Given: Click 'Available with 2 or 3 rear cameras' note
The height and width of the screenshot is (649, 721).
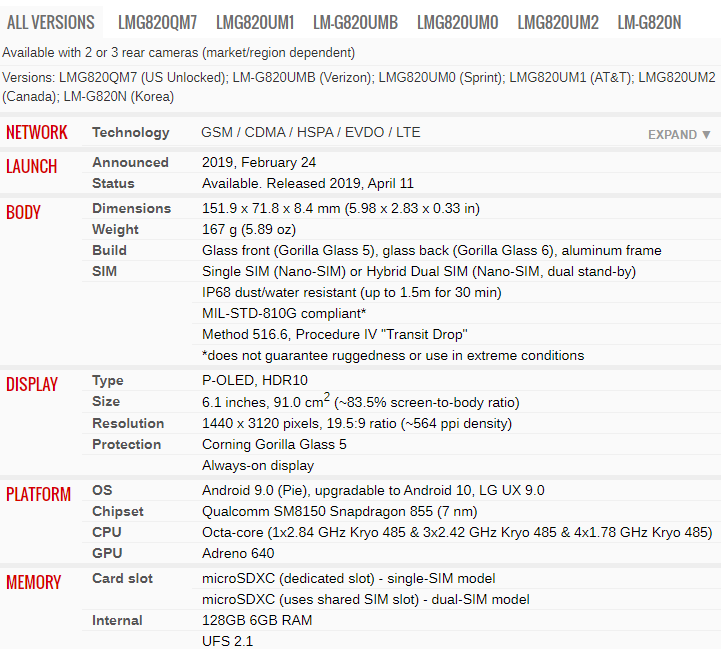Looking at the screenshot, I should 178,53.
